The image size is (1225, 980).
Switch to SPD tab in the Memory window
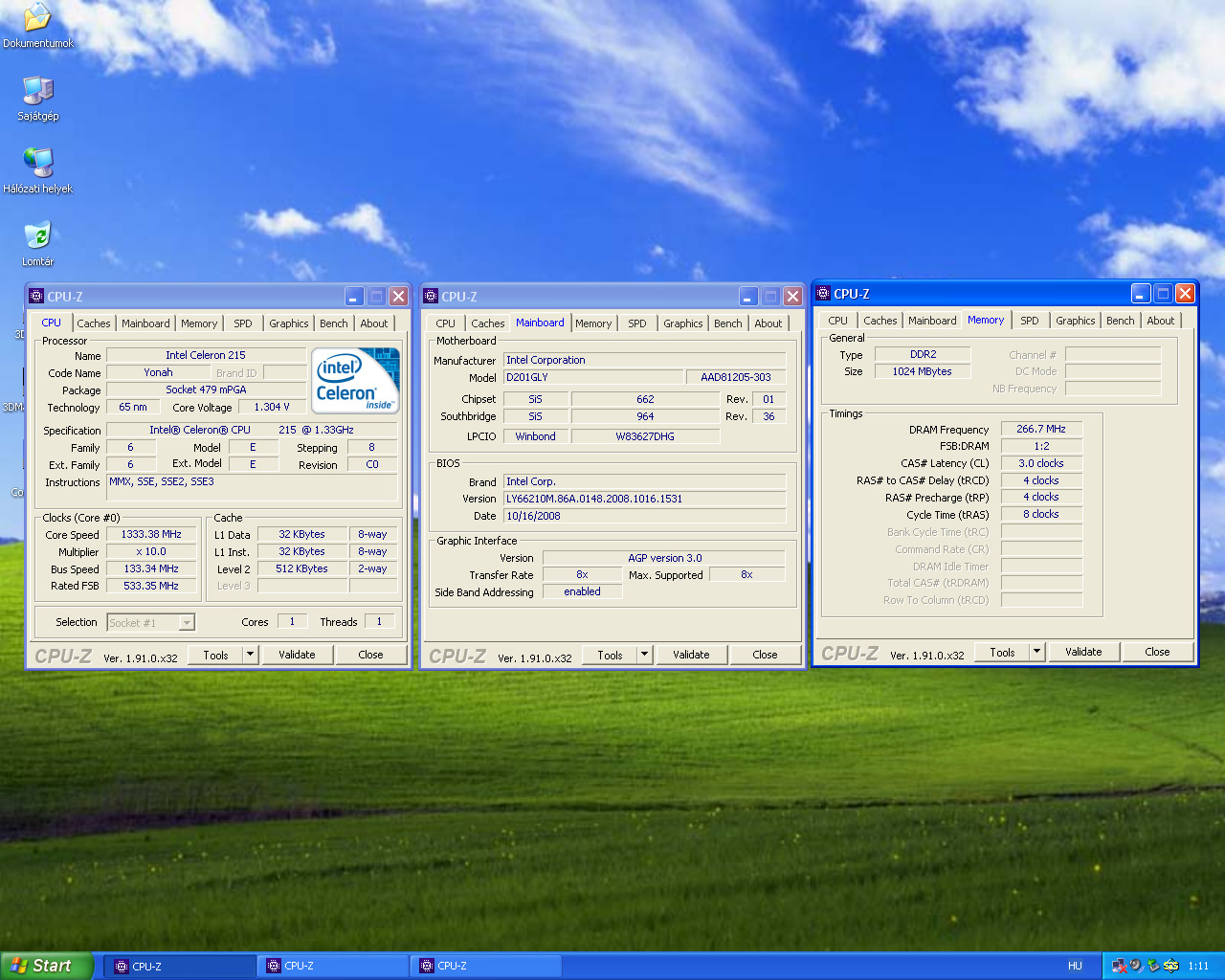[1030, 321]
